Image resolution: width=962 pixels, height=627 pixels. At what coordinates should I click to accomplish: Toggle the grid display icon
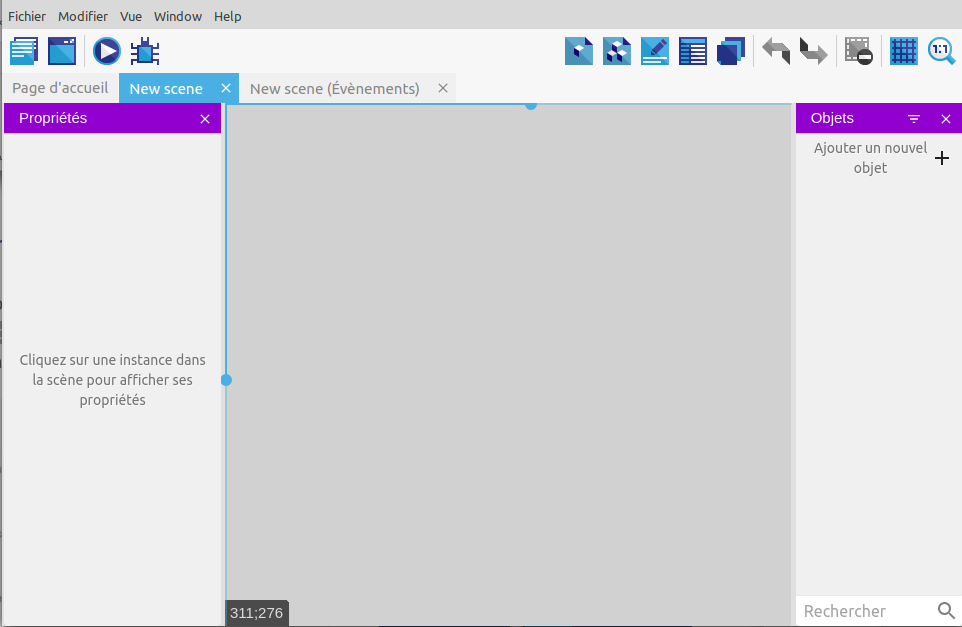tap(904, 51)
